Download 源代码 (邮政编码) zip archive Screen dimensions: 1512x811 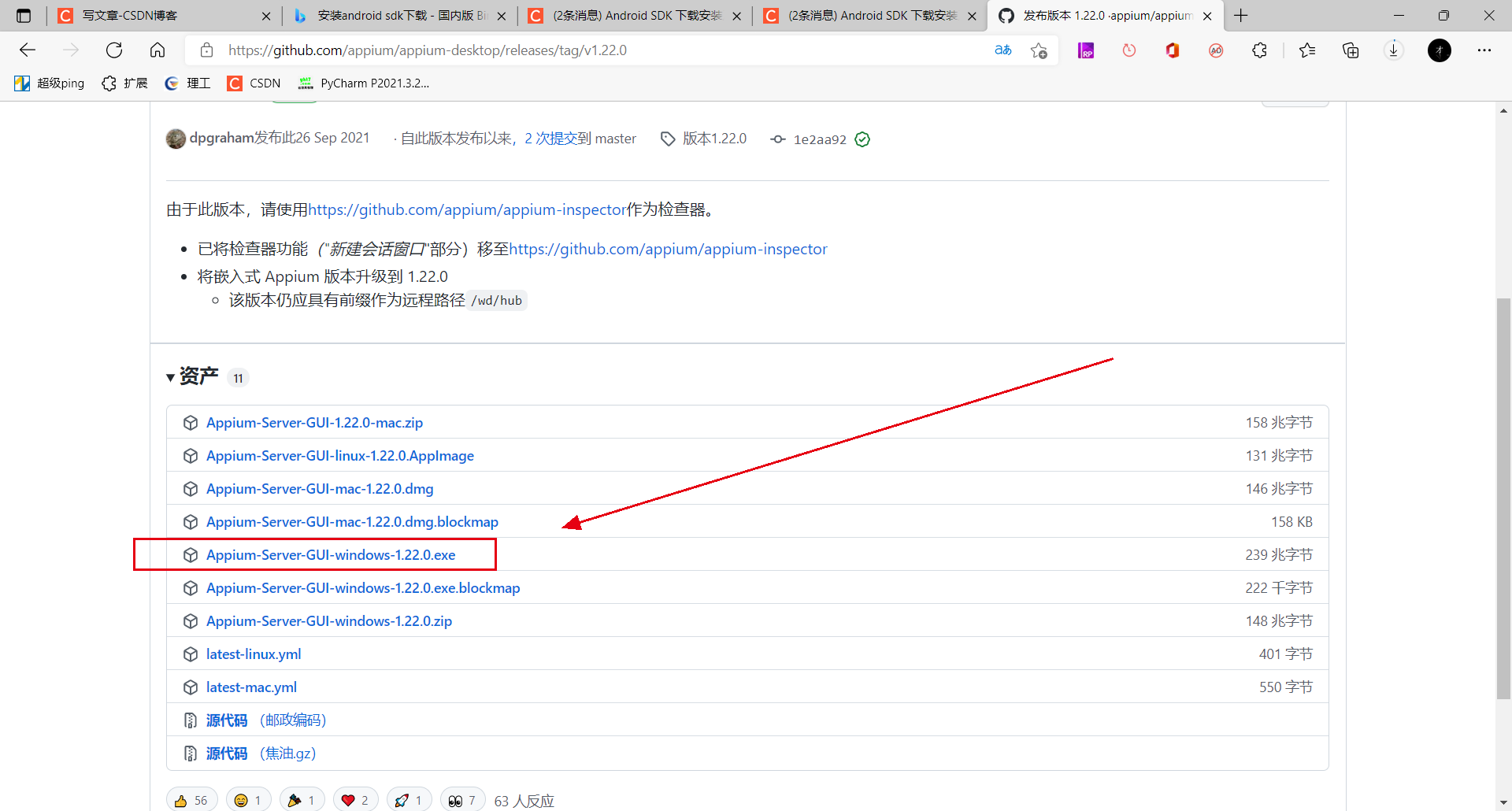[x=266, y=720]
